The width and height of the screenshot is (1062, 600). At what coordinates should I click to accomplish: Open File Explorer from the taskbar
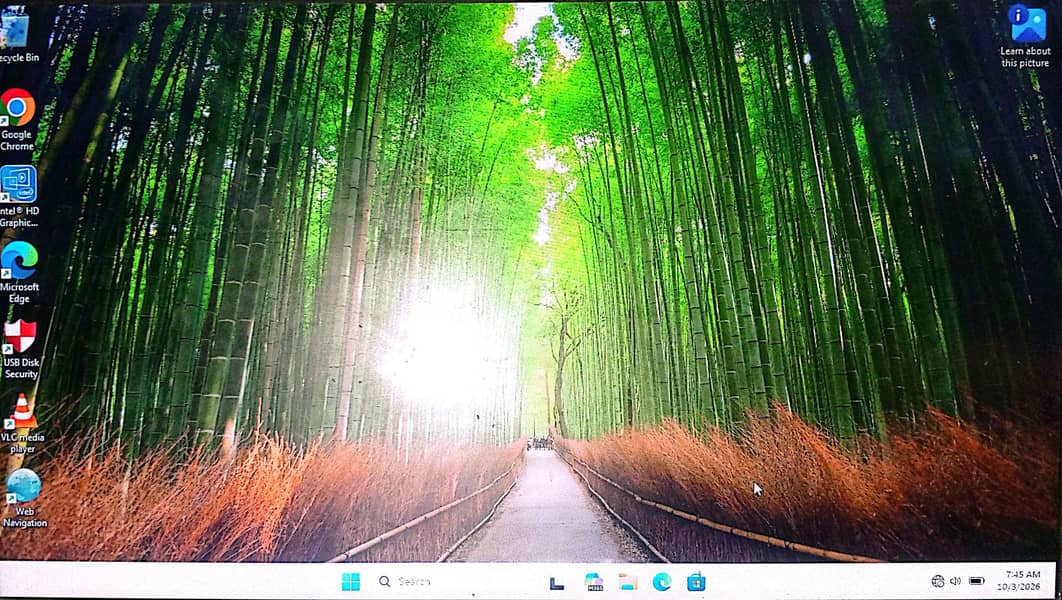(628, 582)
